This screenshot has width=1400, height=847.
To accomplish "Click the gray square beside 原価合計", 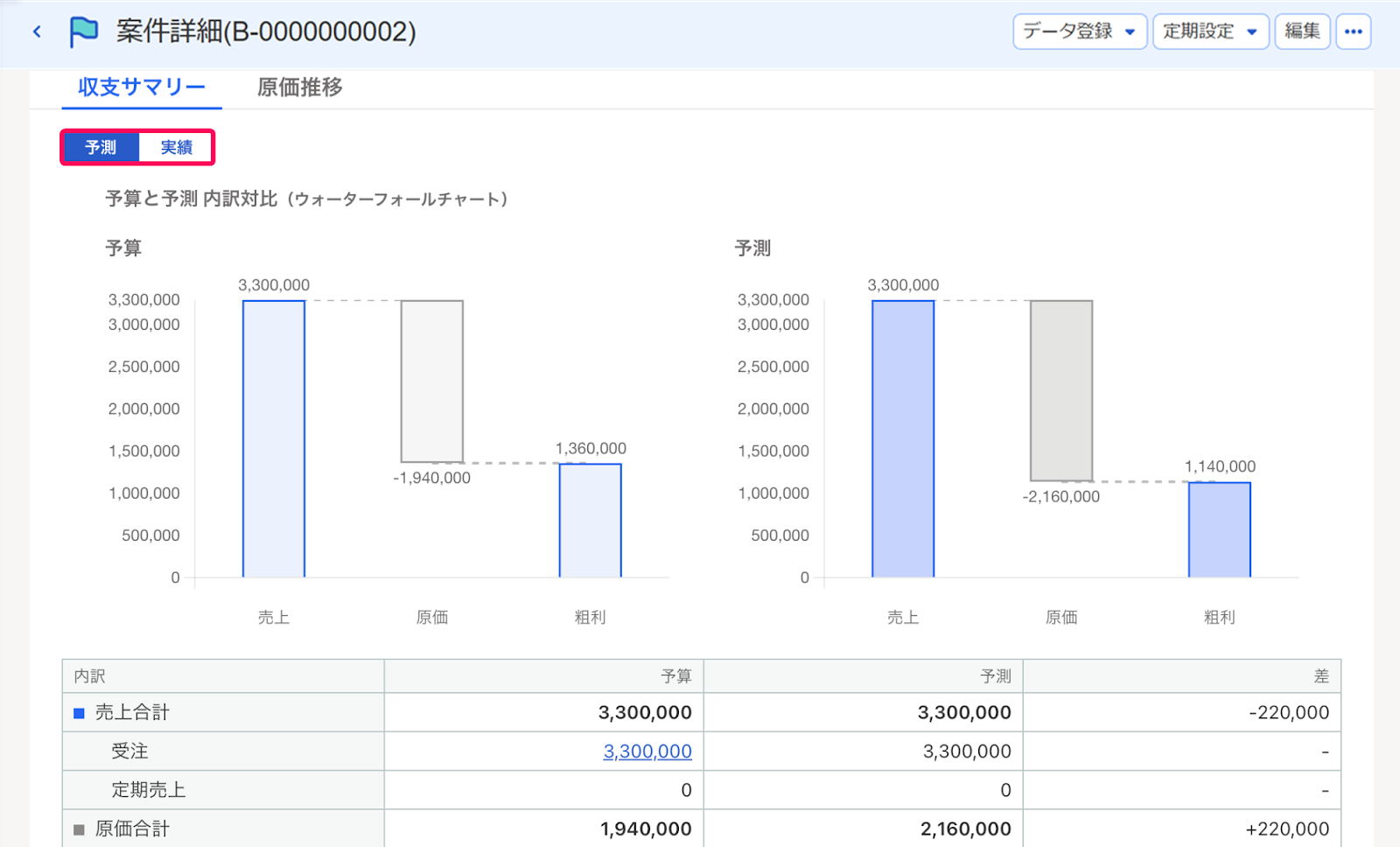I will coord(79,829).
